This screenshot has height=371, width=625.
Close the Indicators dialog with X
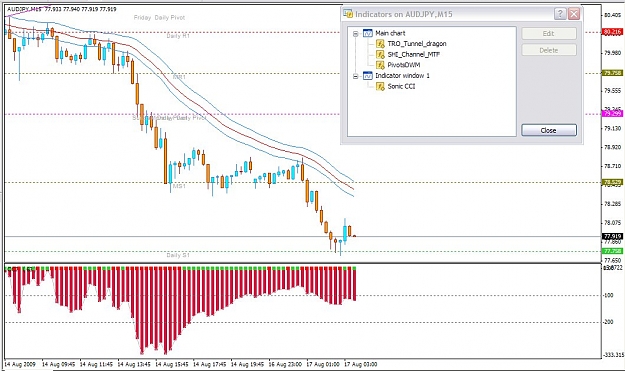(x=574, y=14)
